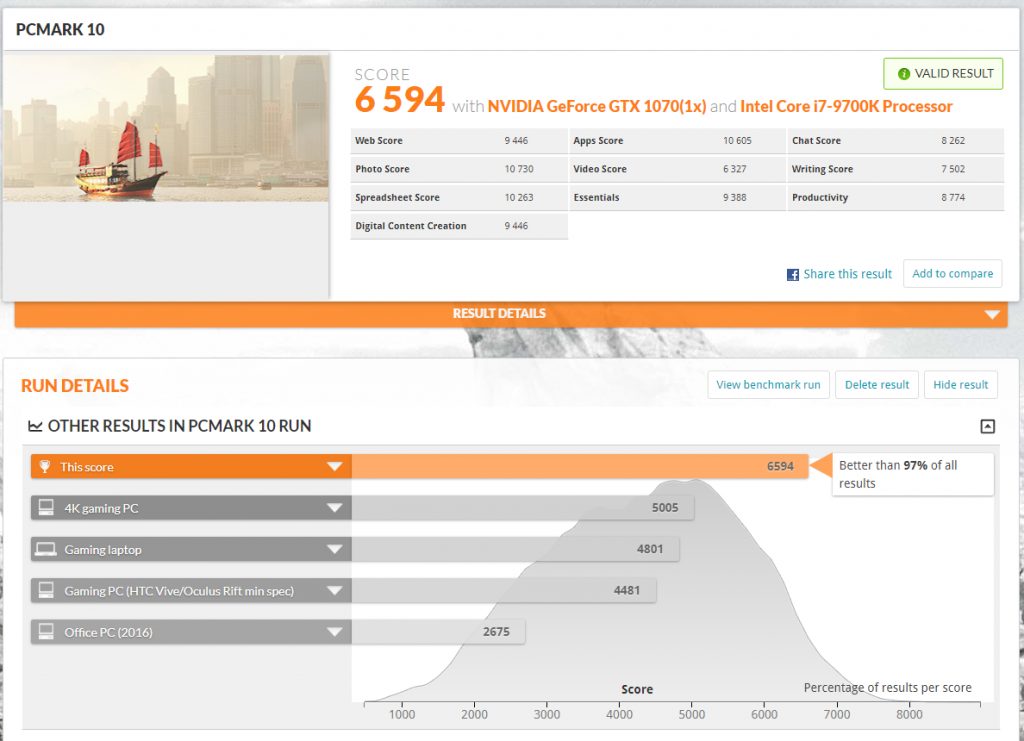Collapse the Other Results section with the boxed arrow
1024x741 pixels.
pos(987,426)
